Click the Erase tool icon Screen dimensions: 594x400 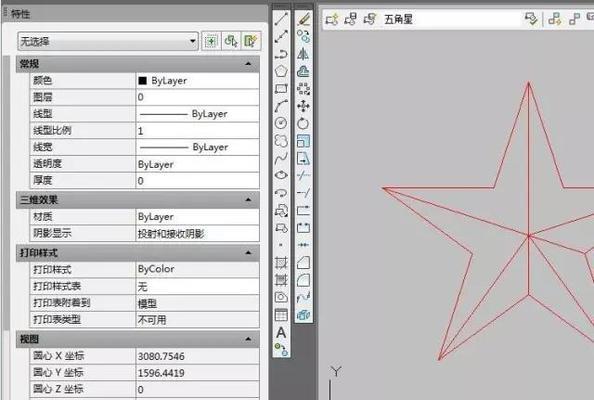click(303, 19)
